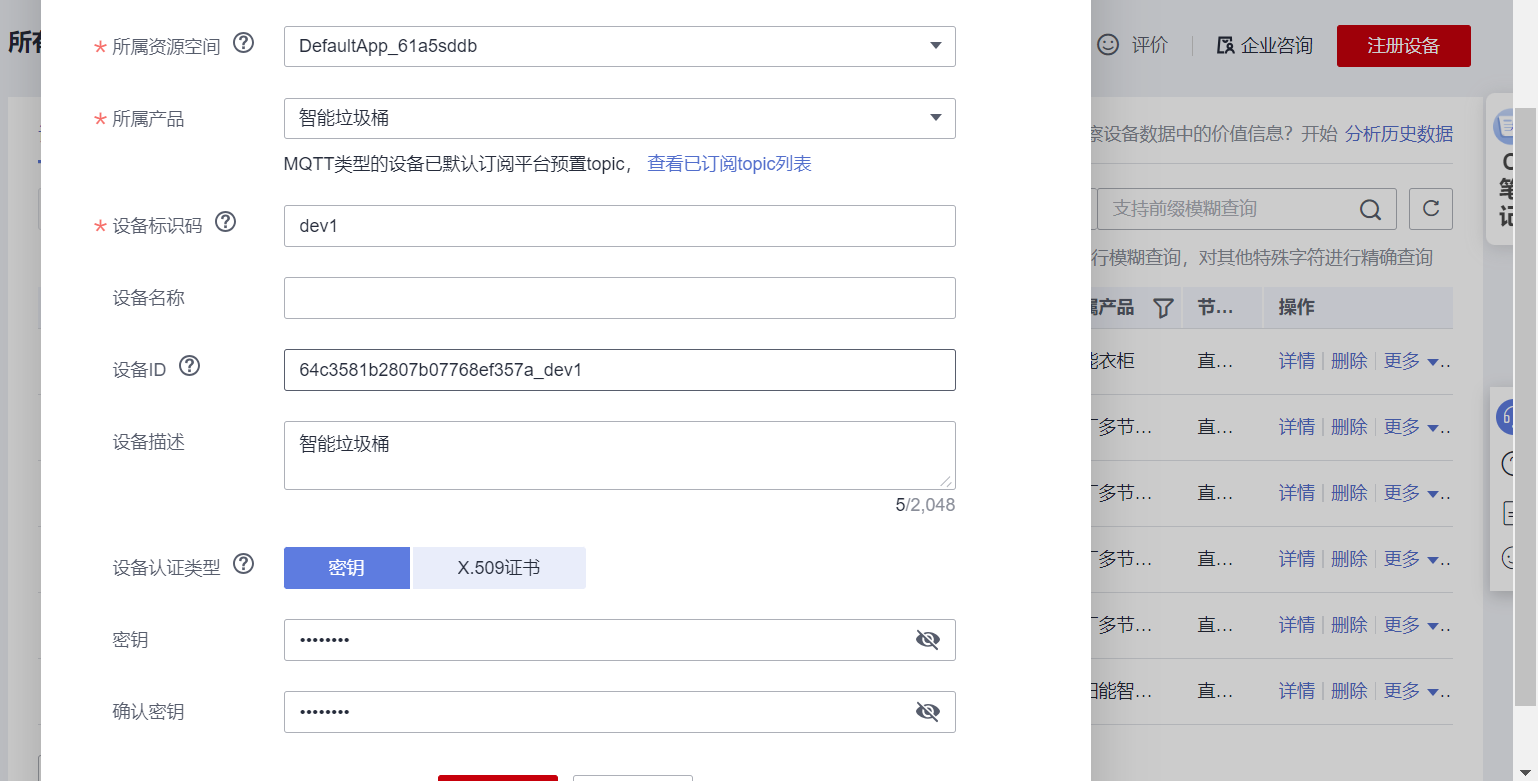The width and height of the screenshot is (1538, 781).
Task: Select 密钥 authentication type
Action: [347, 568]
